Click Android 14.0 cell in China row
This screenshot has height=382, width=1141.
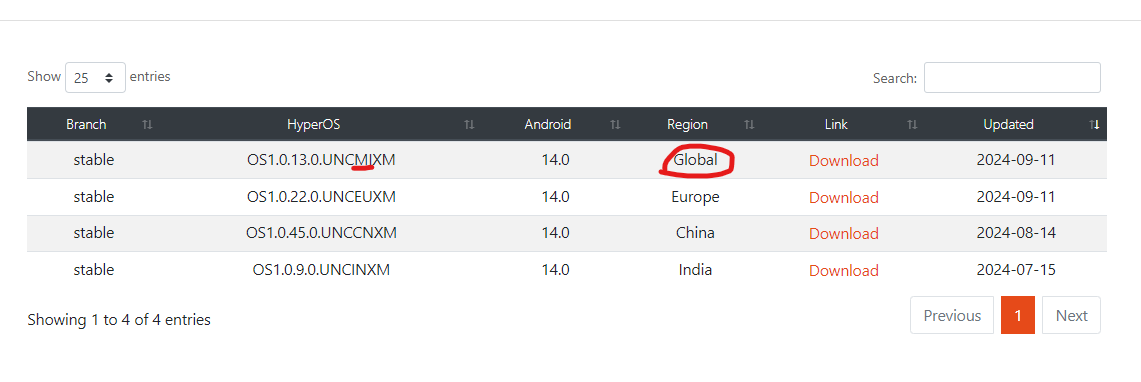coord(555,233)
